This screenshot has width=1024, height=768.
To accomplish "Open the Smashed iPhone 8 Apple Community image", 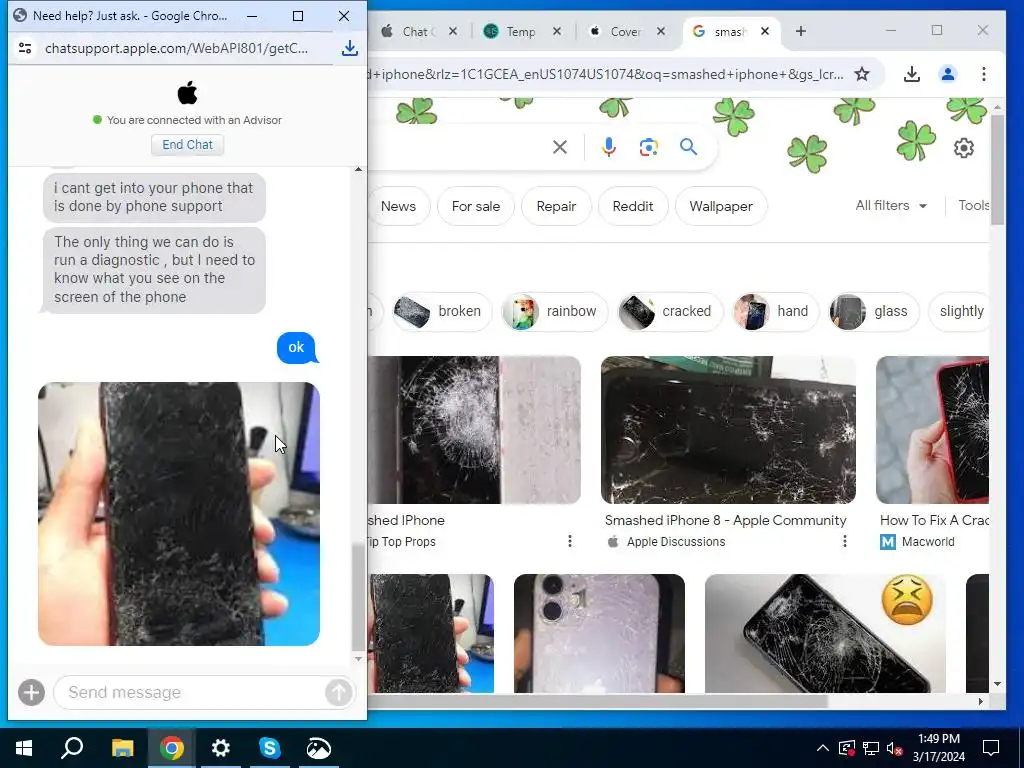I will pyautogui.click(x=728, y=430).
